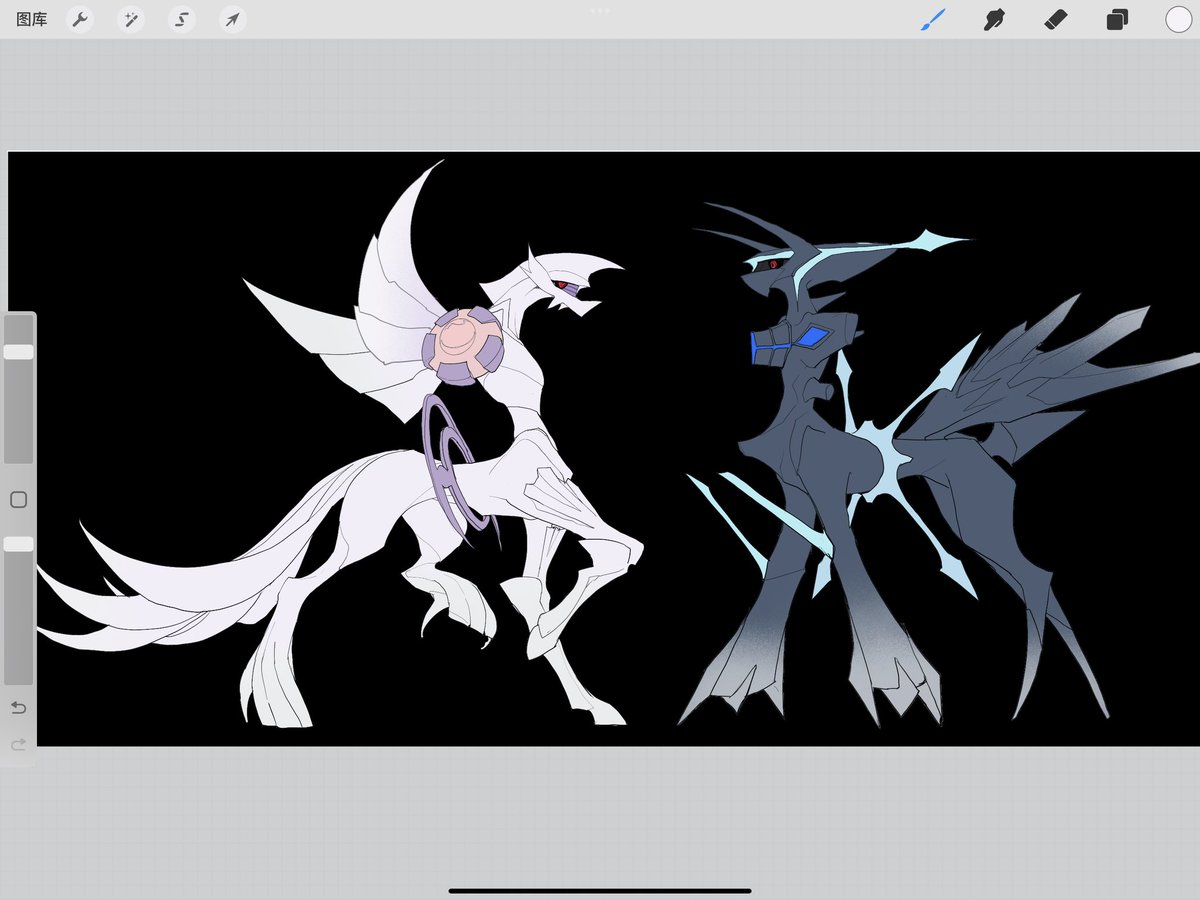1200x900 pixels.
Task: Activate the Transform arrow tool
Action: [x=233, y=19]
